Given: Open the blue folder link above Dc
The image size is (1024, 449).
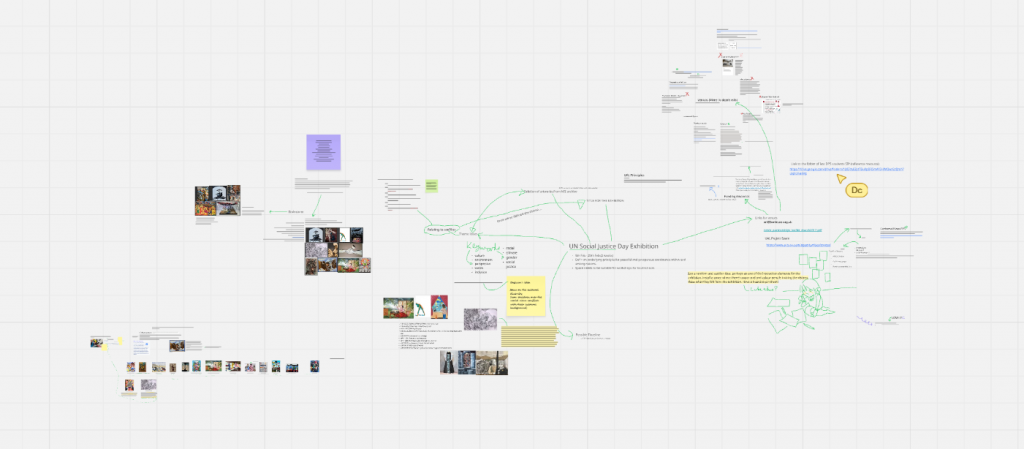Looking at the screenshot, I should pyautogui.click(x=847, y=171).
